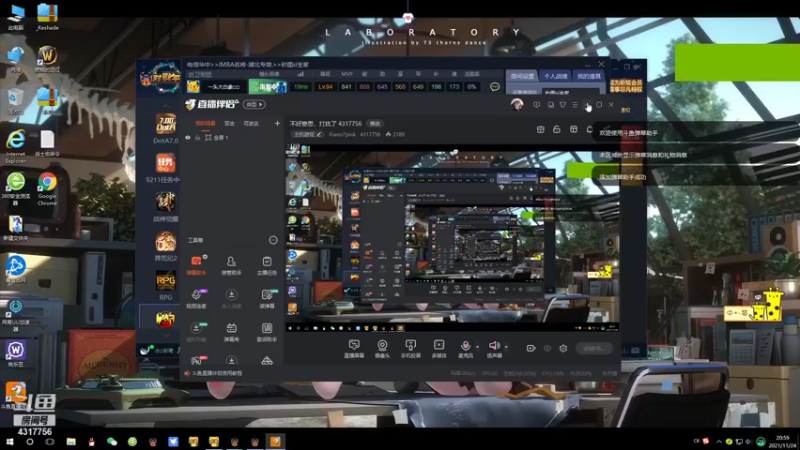Open the 个人战绩 tab in the game window

click(555, 76)
